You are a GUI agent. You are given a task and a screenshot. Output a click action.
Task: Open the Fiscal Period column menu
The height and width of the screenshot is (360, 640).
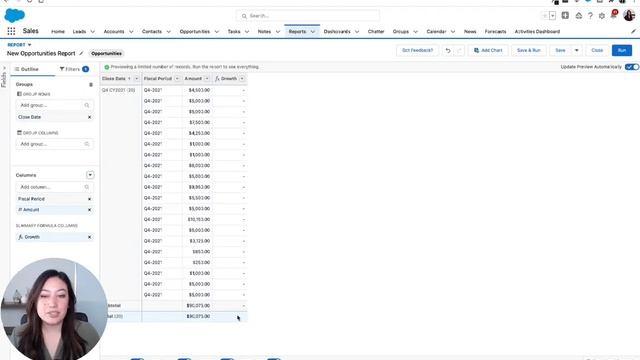(177, 78)
